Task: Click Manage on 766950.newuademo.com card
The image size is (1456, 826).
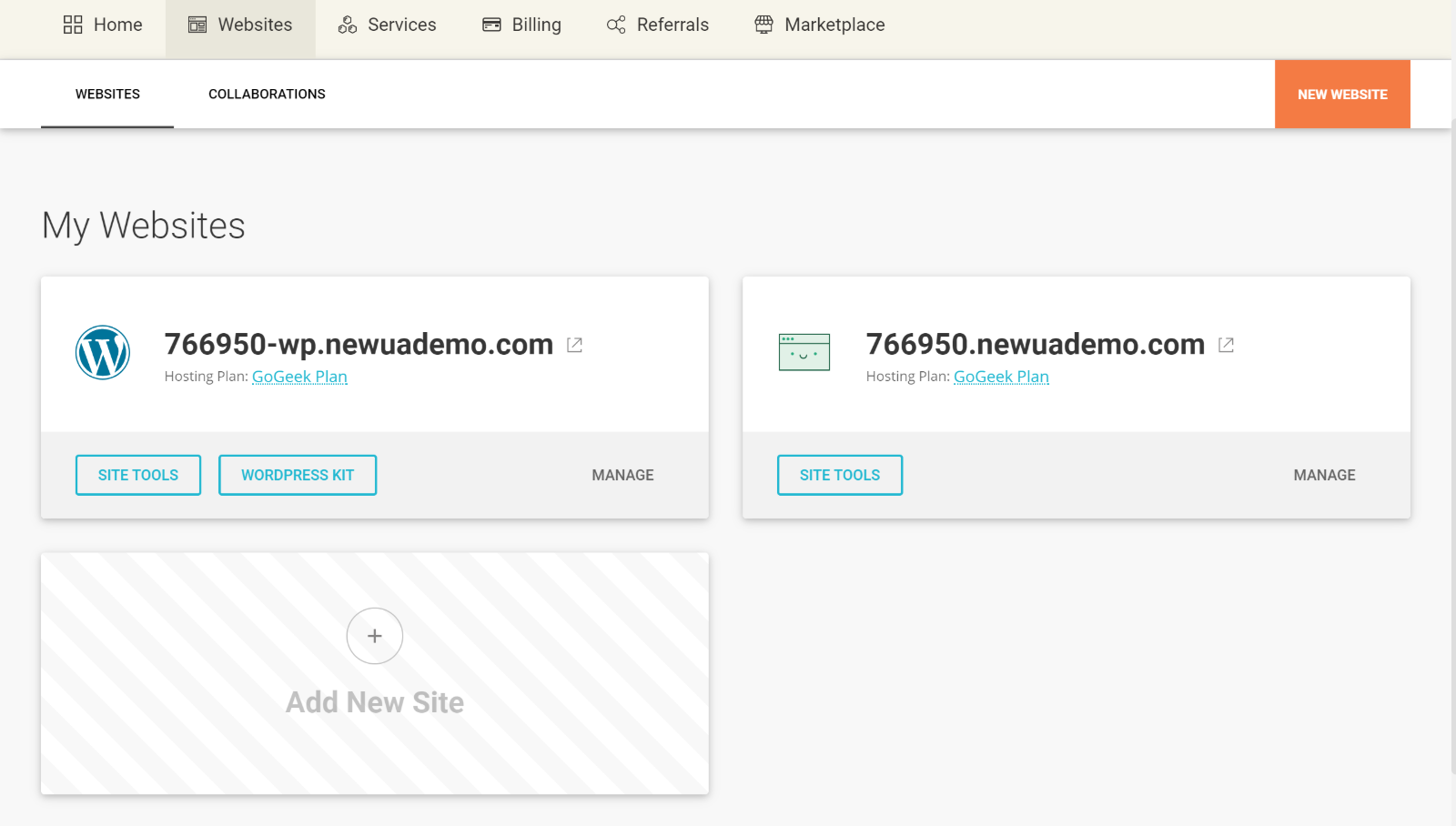Action: [1324, 475]
